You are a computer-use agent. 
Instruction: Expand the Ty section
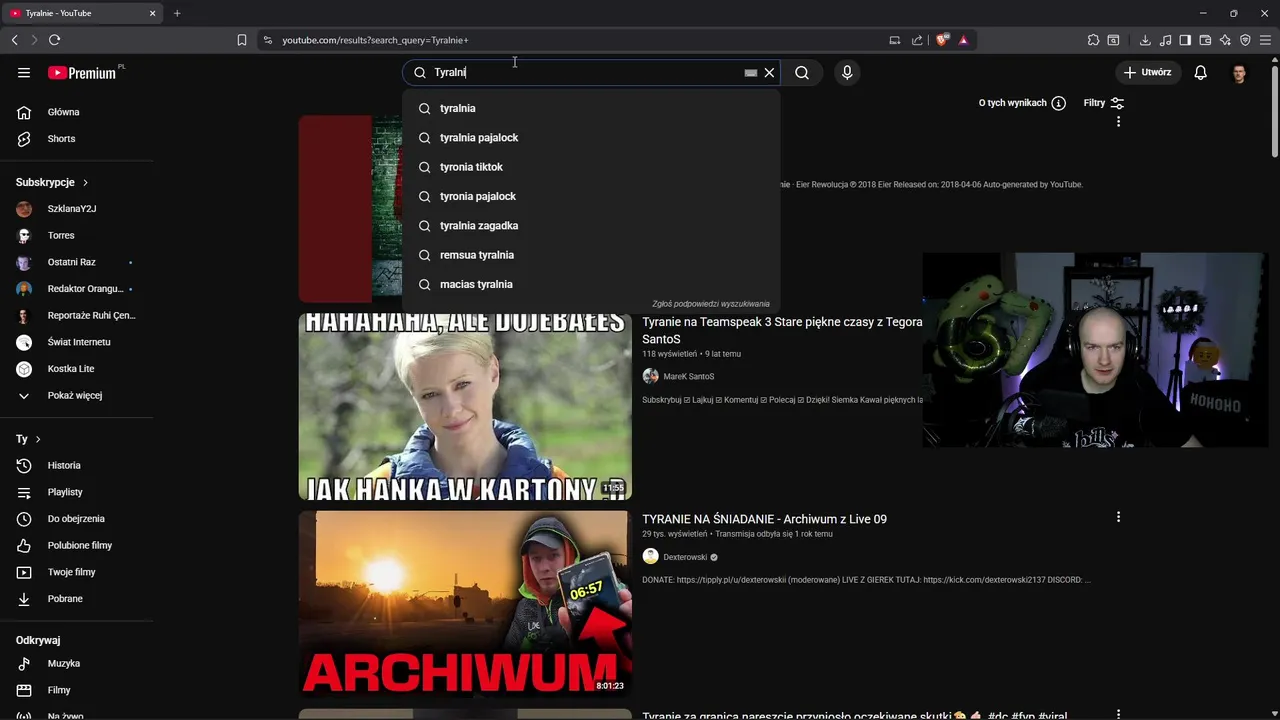coord(28,439)
